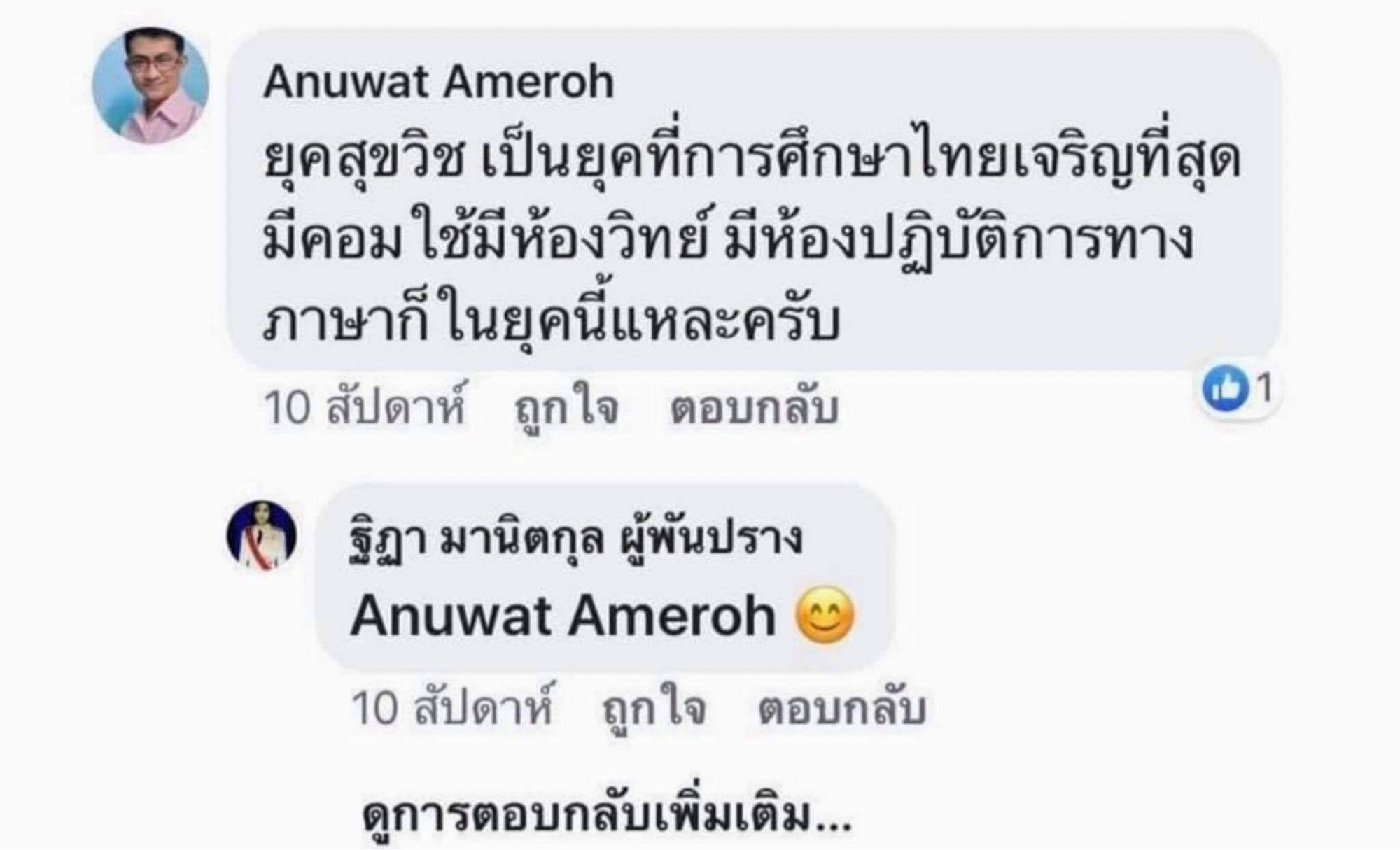Like the reply with ถูกใจ
Image resolution: width=1400 pixels, height=850 pixels.
pos(654,707)
